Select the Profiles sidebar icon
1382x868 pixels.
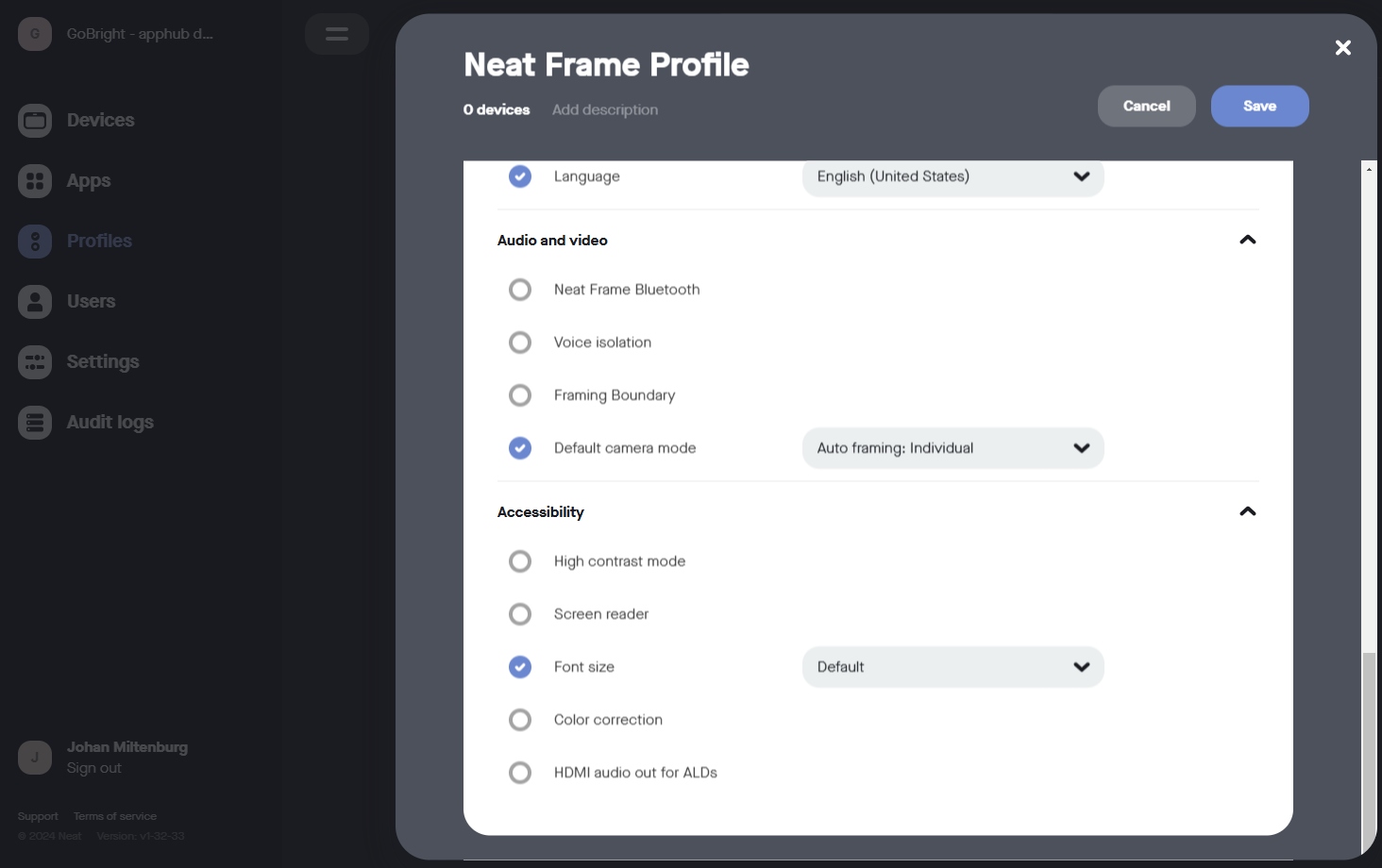[x=35, y=242]
